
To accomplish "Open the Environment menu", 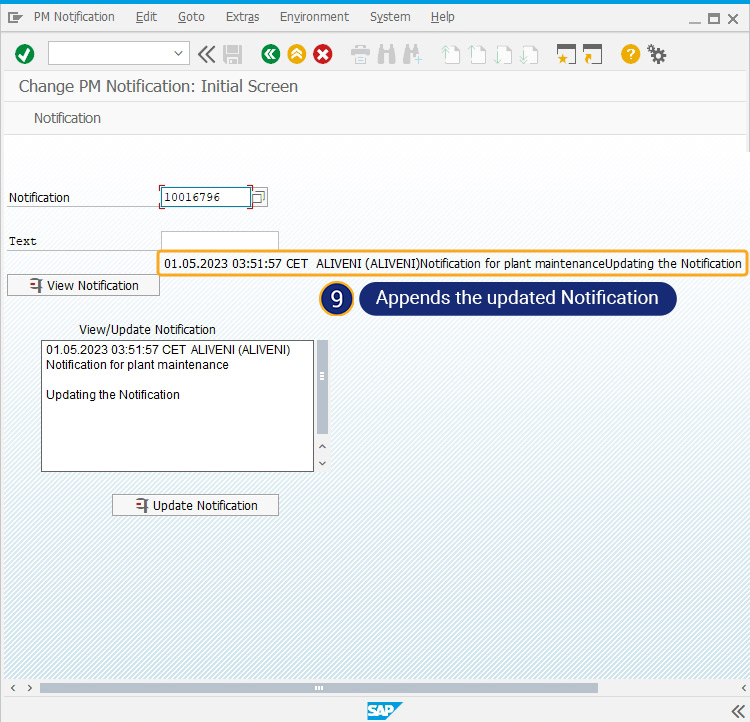I will coord(314,17).
